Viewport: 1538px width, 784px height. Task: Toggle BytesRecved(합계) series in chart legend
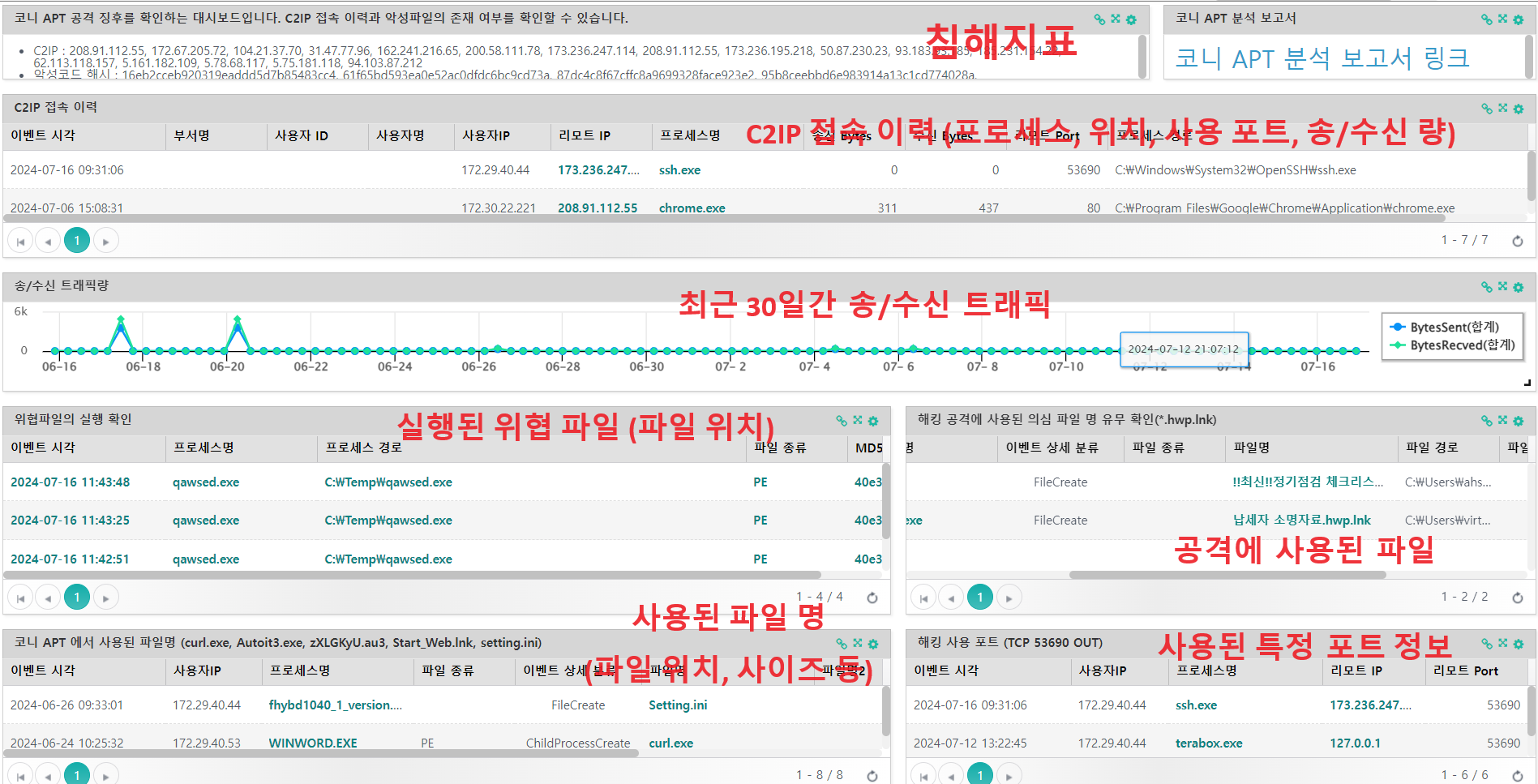[1453, 345]
